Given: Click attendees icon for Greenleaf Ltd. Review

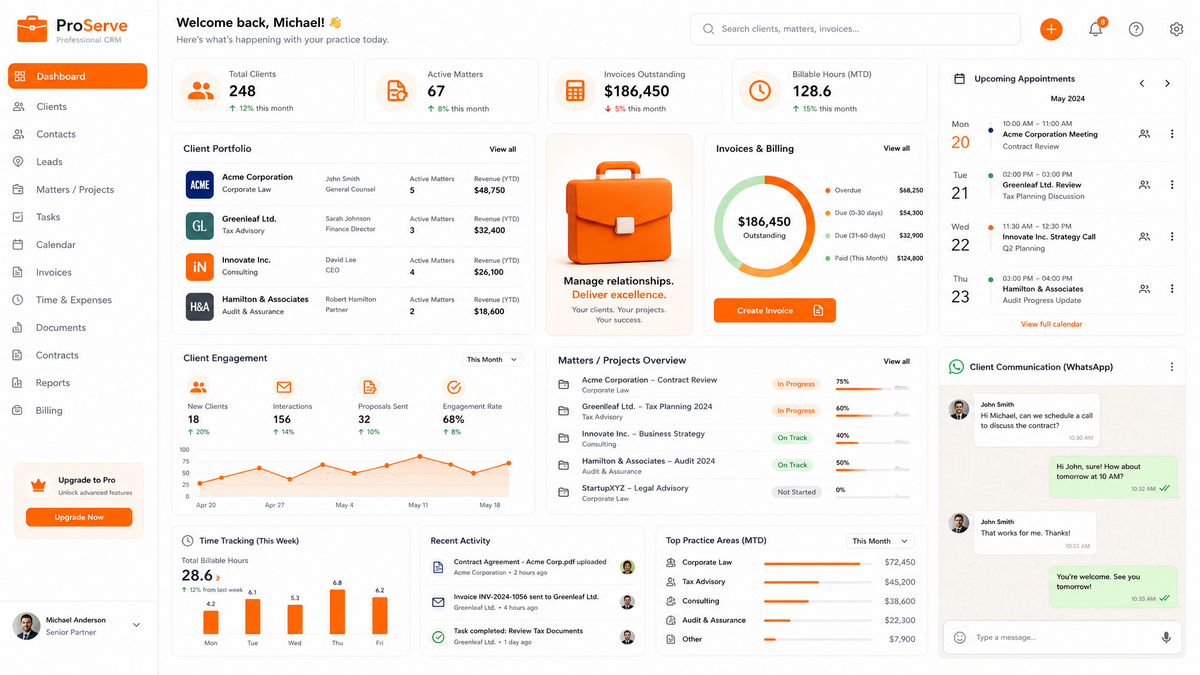Looking at the screenshot, I should coord(1144,184).
